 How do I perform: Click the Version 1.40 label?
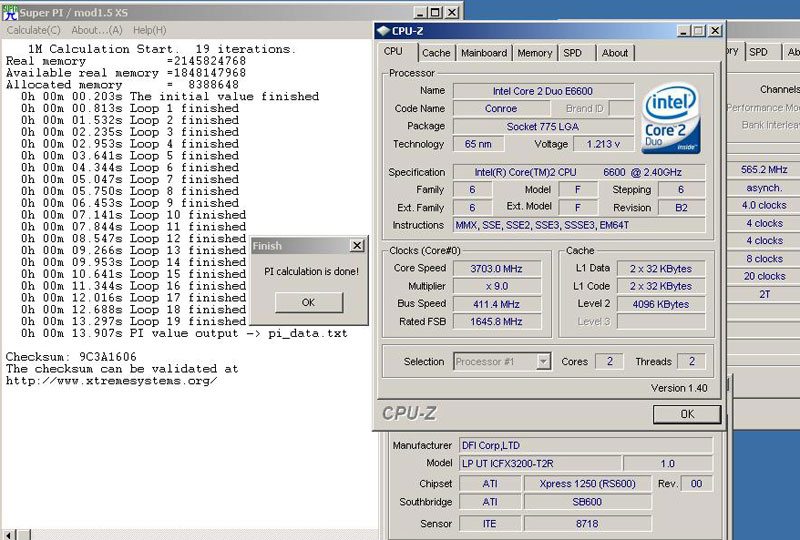pos(679,388)
